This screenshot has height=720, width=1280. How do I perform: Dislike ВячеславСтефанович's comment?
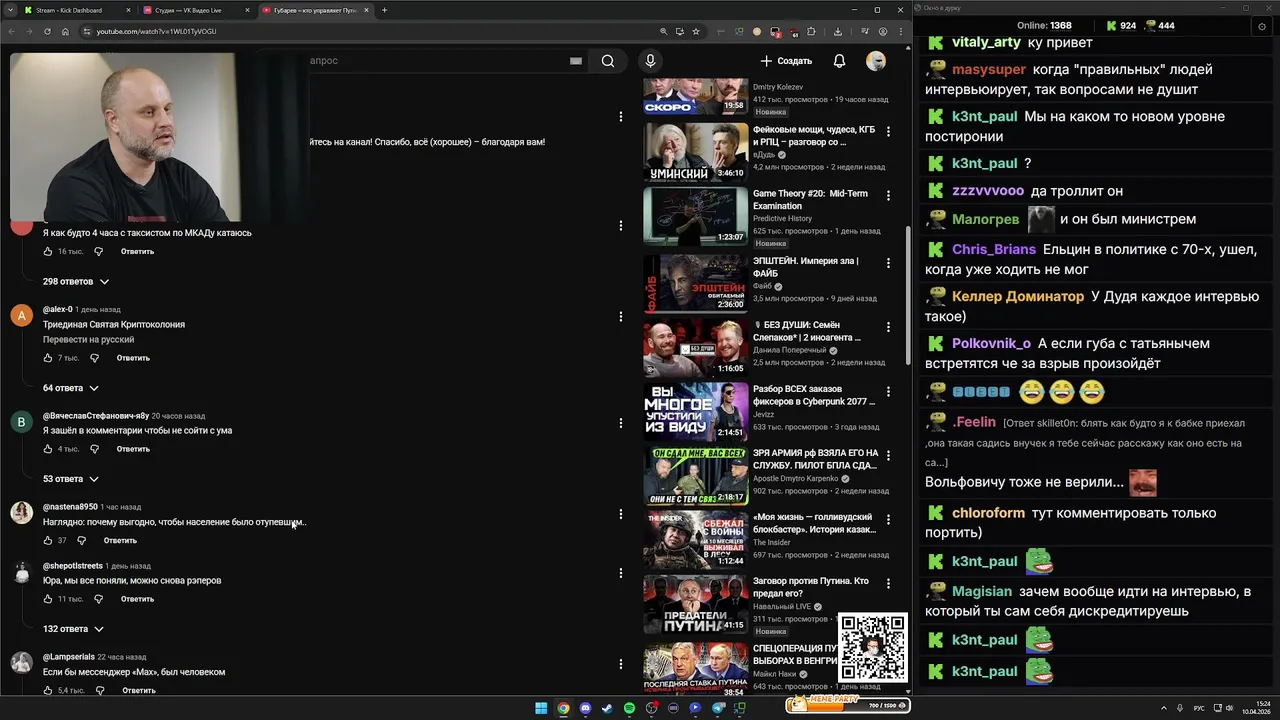click(94, 449)
